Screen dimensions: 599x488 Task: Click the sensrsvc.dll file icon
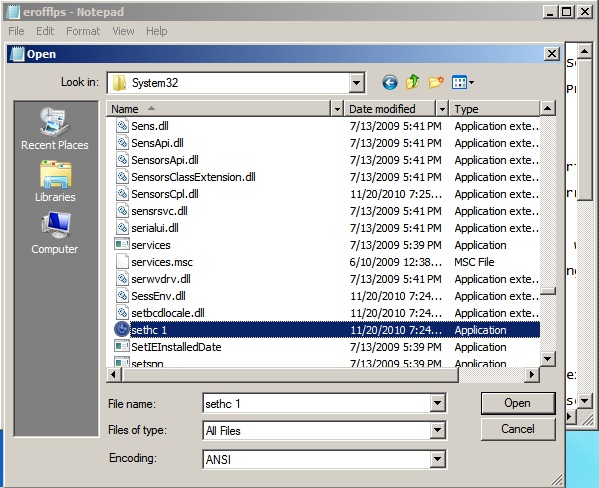point(122,211)
